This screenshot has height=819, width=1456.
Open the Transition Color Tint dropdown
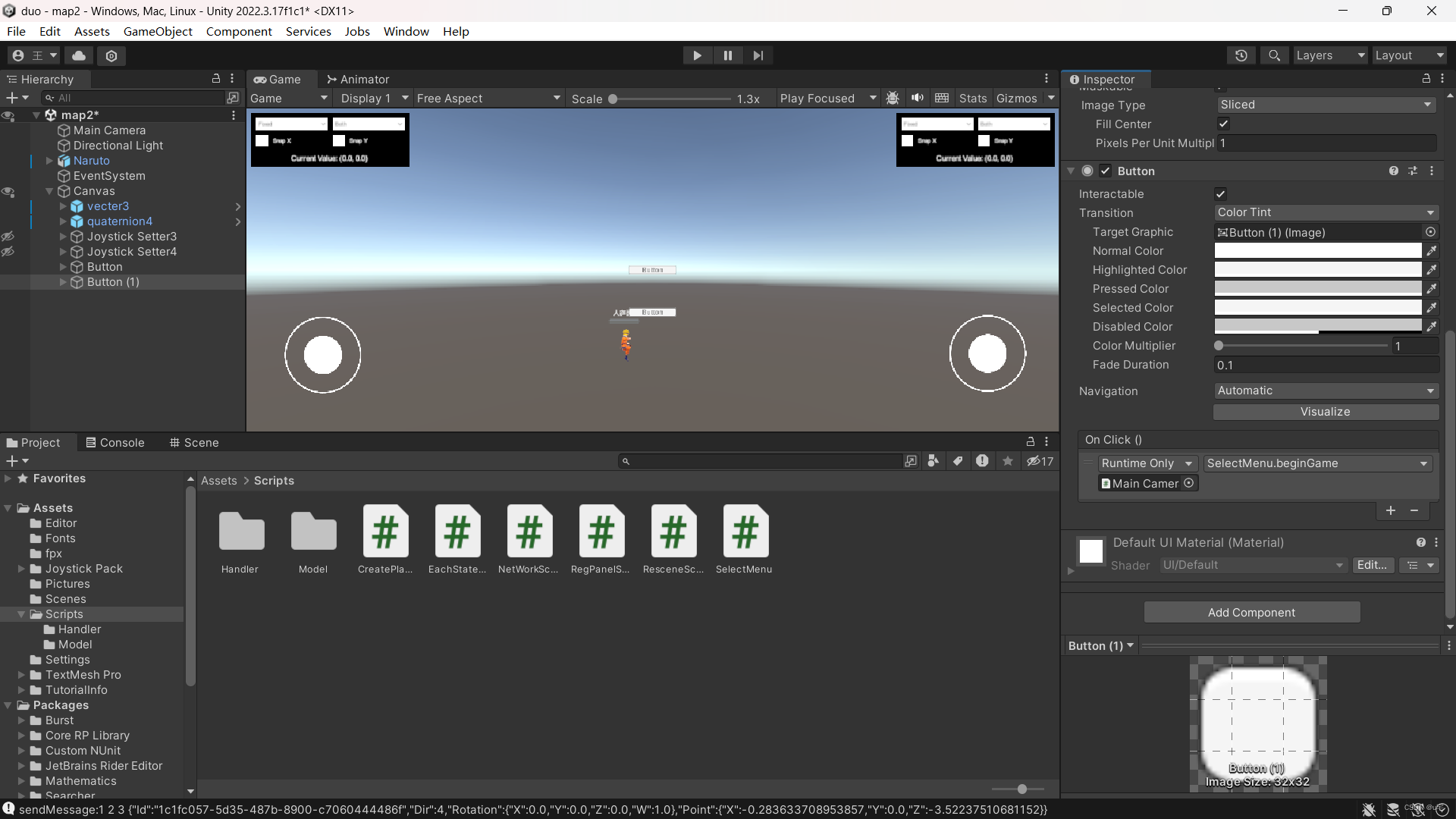point(1326,213)
